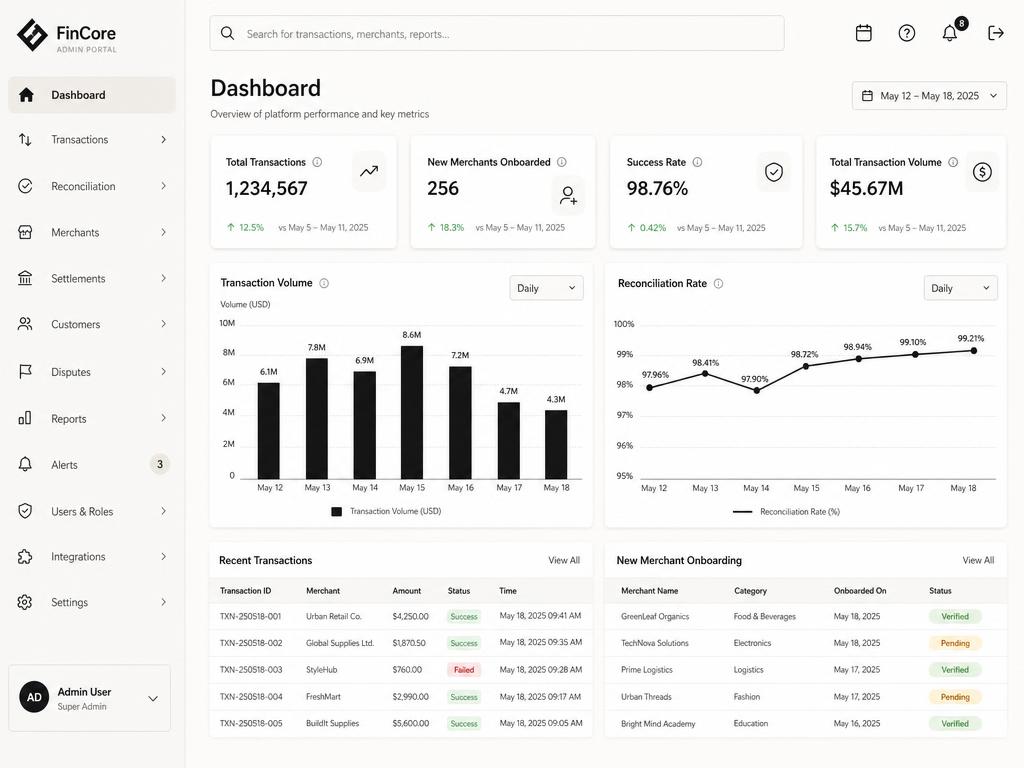Click the Bright Mind Academy merchant name

(658, 724)
